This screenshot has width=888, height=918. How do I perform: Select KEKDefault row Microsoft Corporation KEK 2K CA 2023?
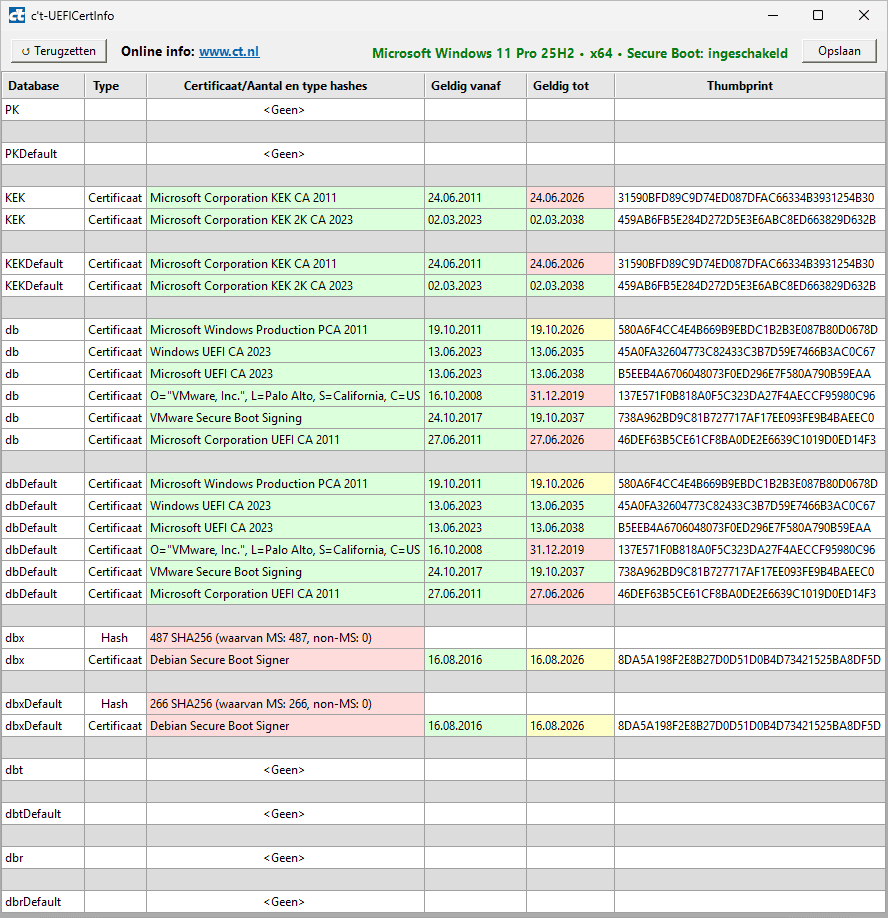click(x=443, y=286)
